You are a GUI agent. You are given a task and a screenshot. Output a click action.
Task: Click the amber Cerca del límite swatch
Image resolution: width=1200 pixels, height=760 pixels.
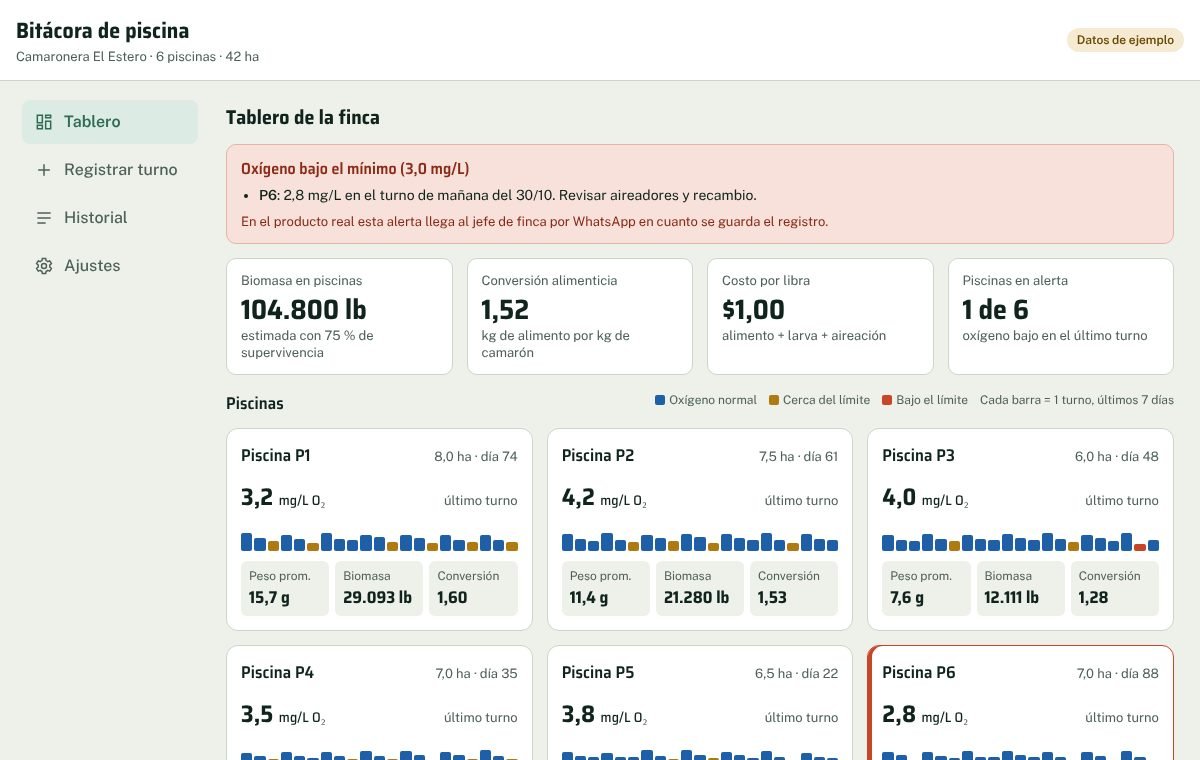click(x=774, y=400)
